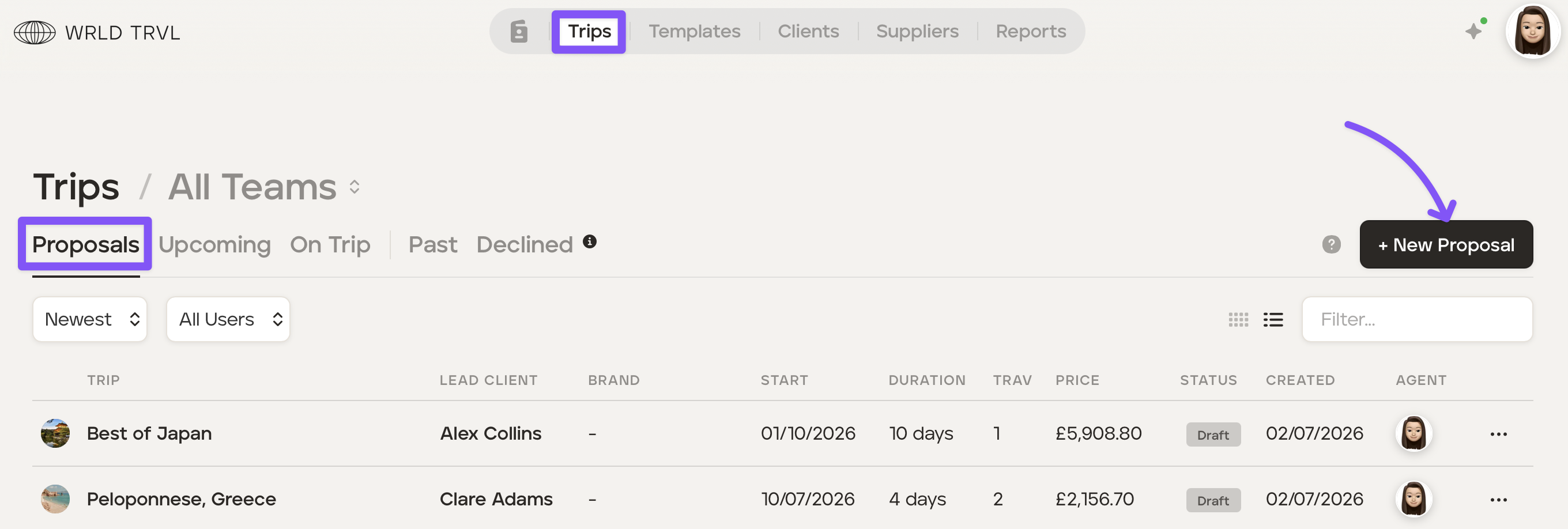Click the Peloponnese, Greece trip thumbnail
This screenshot has width=1568, height=529.
(55, 499)
